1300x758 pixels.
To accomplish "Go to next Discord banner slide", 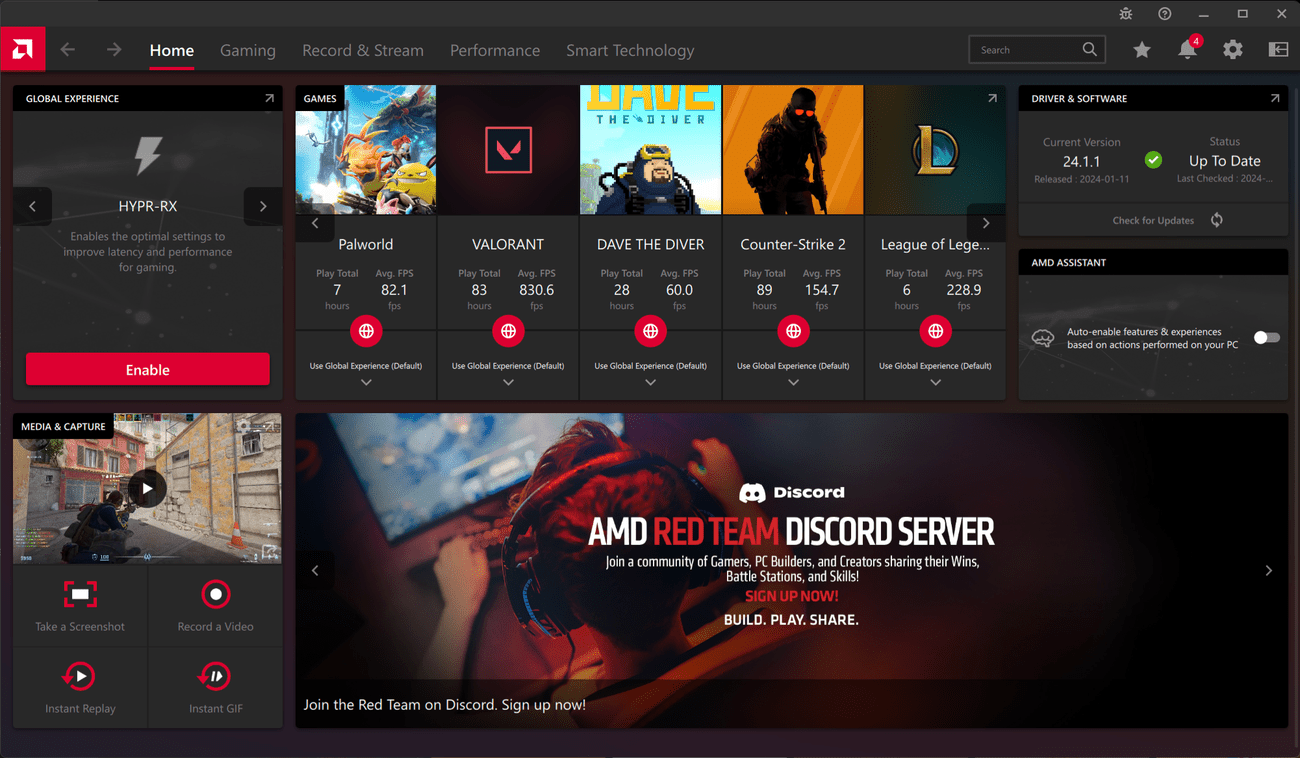I will 1268,571.
